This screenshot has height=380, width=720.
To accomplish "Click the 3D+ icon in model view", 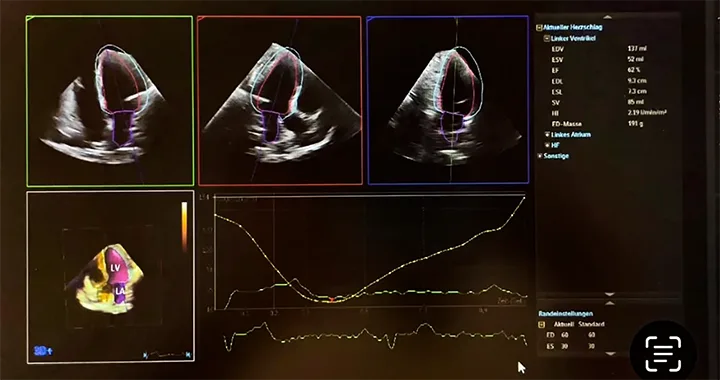I will click(43, 352).
